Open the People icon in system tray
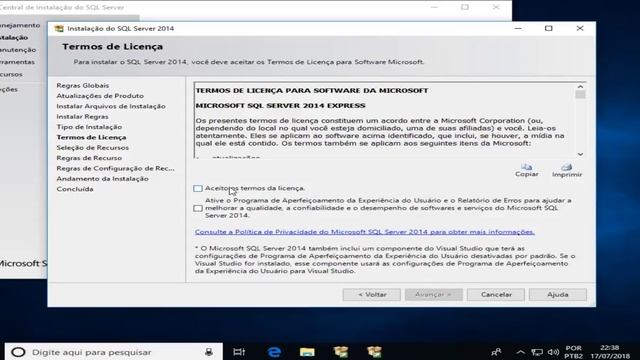Screen dimensions: 640x360 496,352
